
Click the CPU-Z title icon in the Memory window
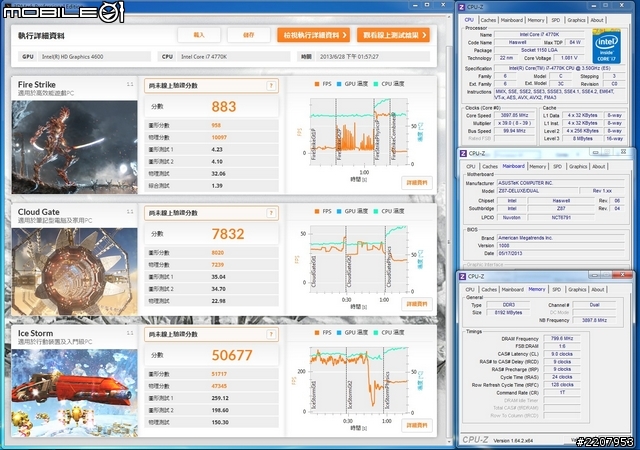tap(462, 276)
